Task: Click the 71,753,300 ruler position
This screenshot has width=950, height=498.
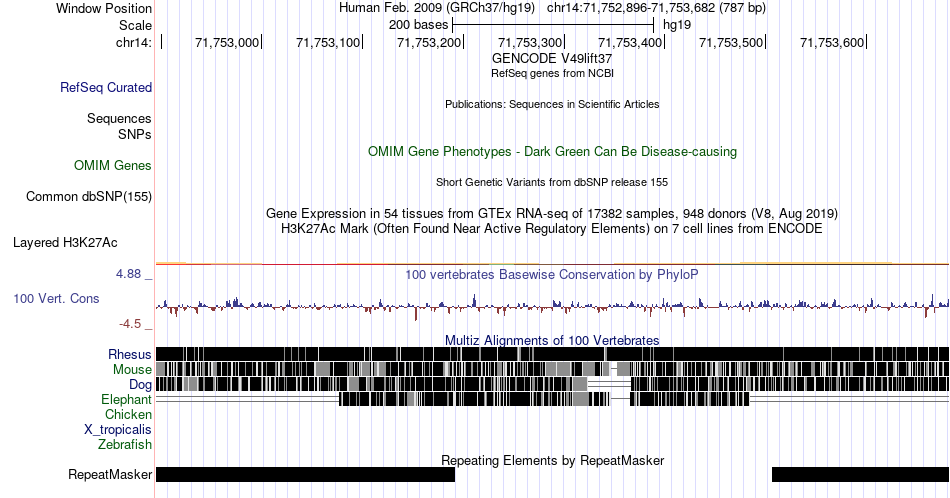Action: click(x=530, y=42)
